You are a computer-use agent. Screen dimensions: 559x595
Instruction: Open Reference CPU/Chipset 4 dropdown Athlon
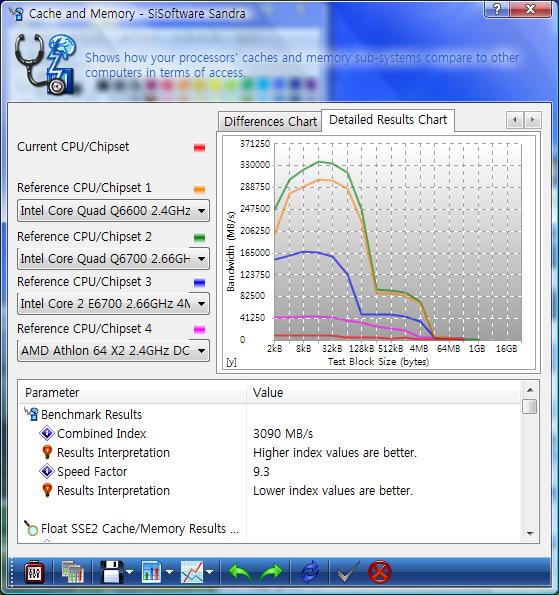(113, 350)
